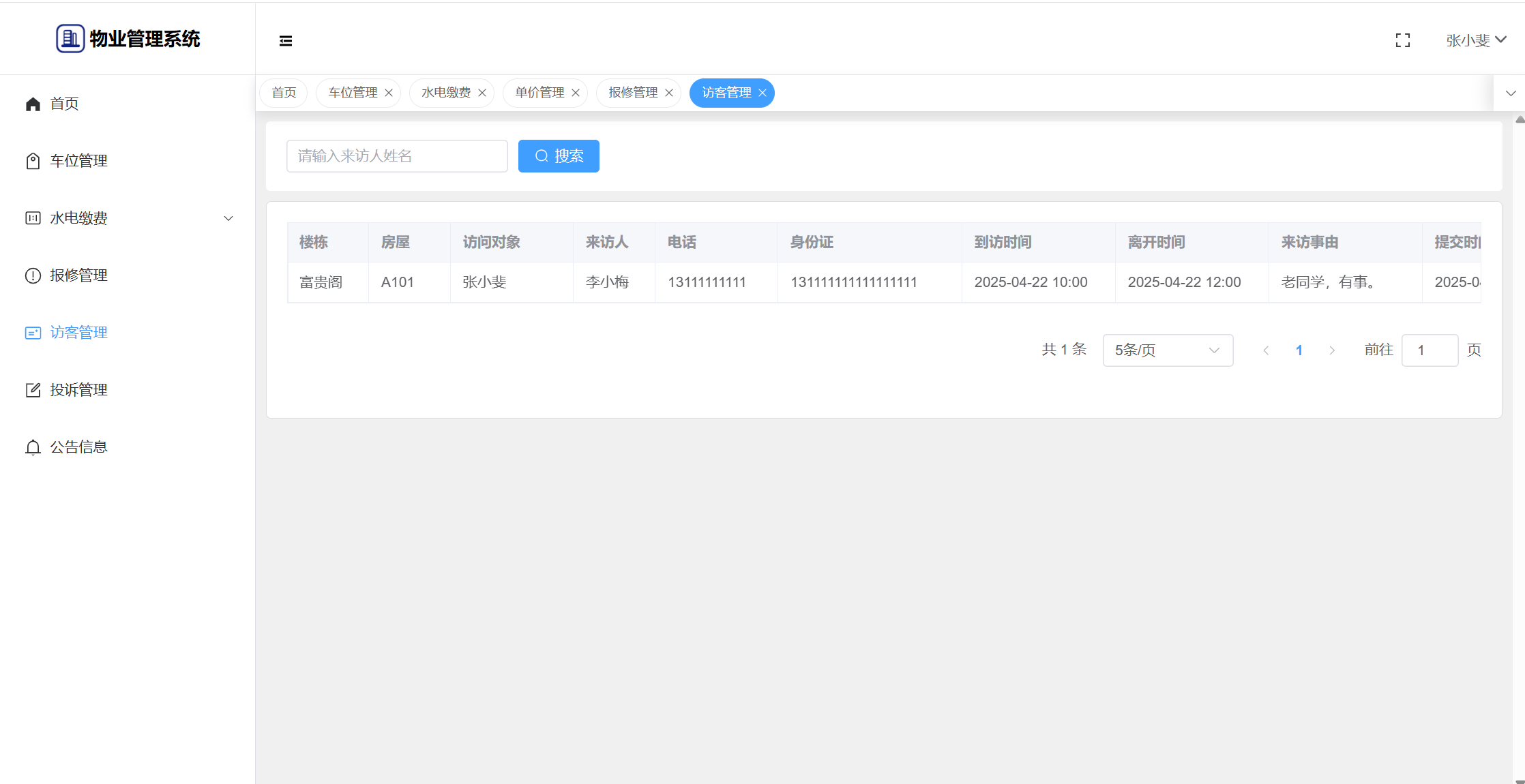Switch to the 单价管理 tab
The width and height of the screenshot is (1525, 784).
539,93
